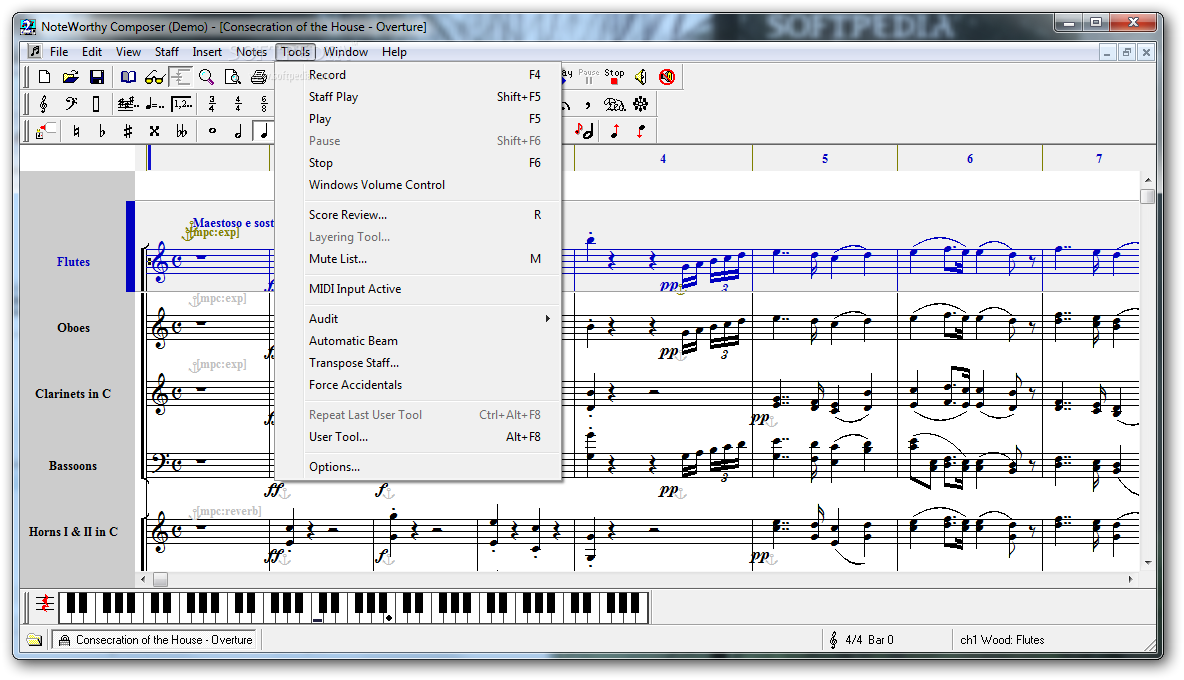Open the Insert menu
Viewport: 1184px width, 680px height.
point(207,51)
